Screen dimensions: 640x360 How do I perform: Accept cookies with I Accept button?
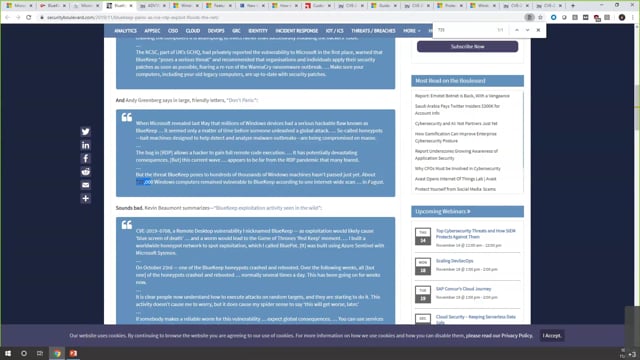coord(552,336)
